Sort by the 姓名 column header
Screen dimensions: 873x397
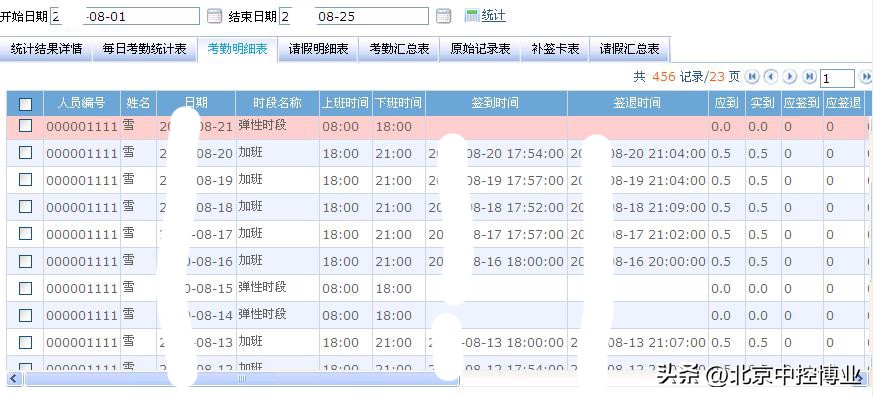tap(139, 103)
